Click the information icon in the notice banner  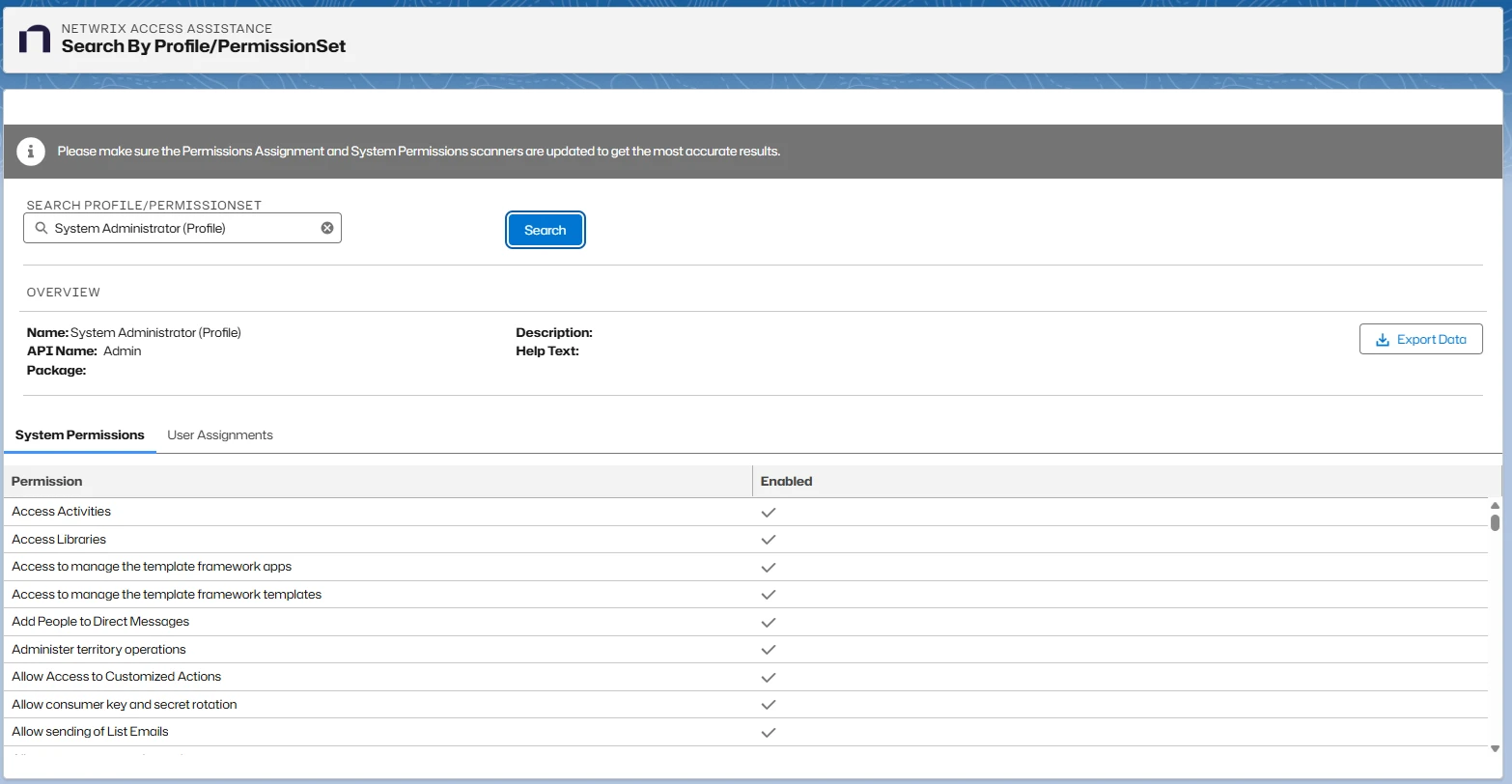pos(30,151)
